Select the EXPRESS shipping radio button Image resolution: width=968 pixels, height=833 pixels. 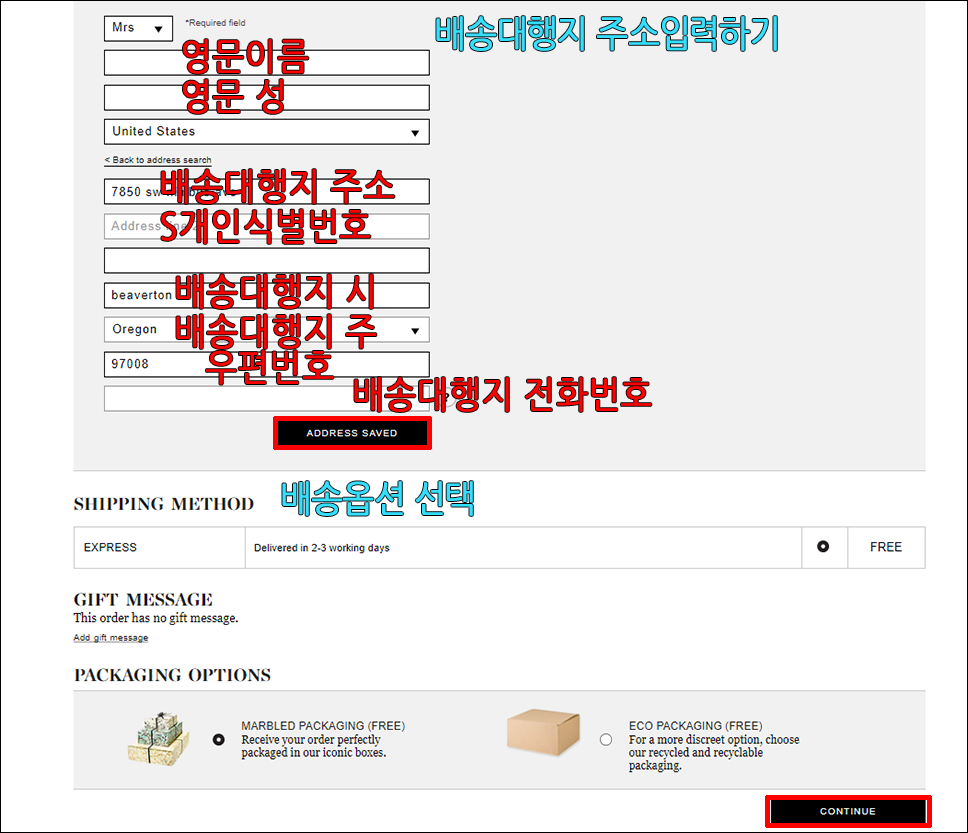pos(823,547)
